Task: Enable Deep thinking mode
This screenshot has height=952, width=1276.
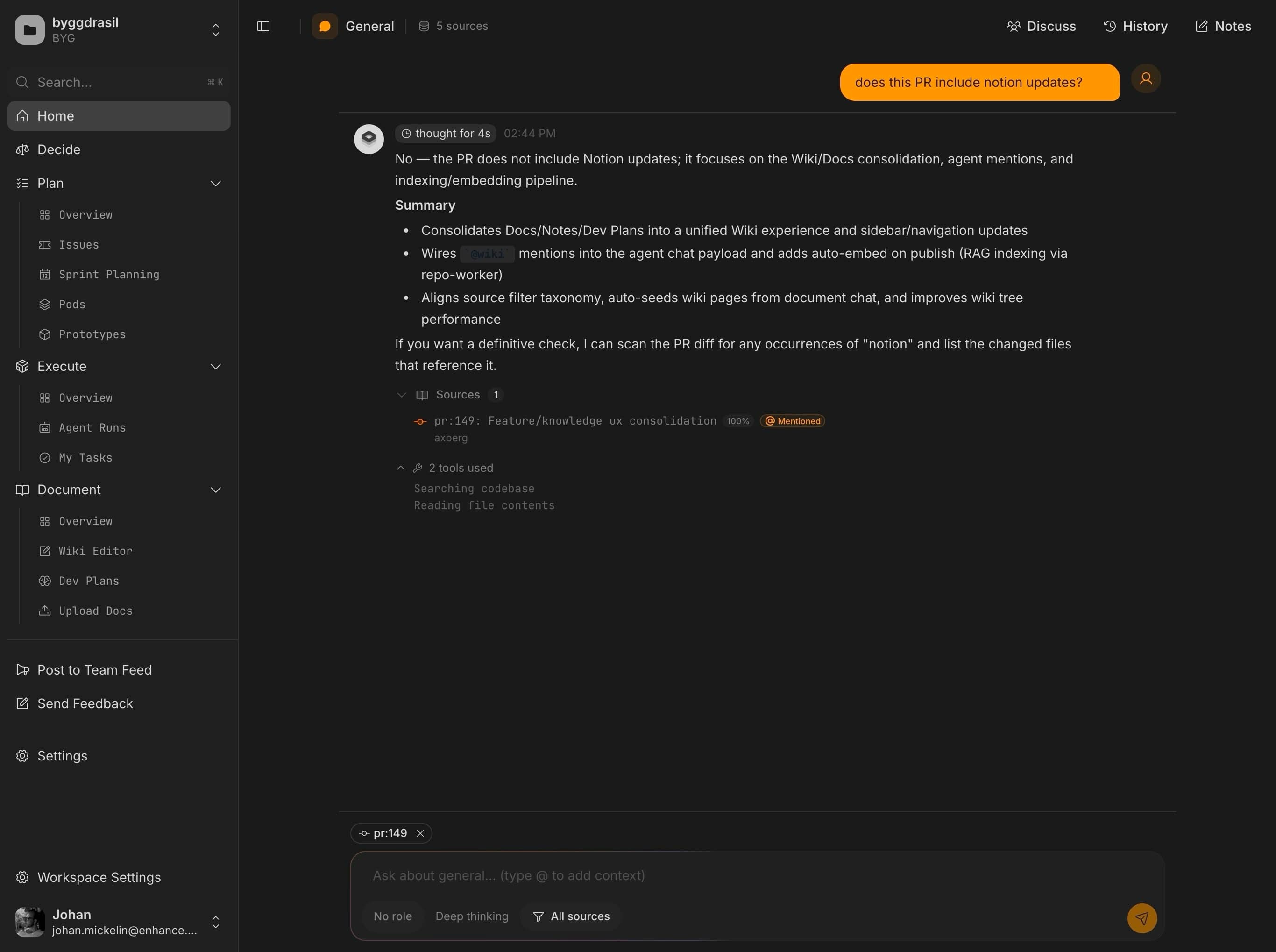Action: click(471, 916)
